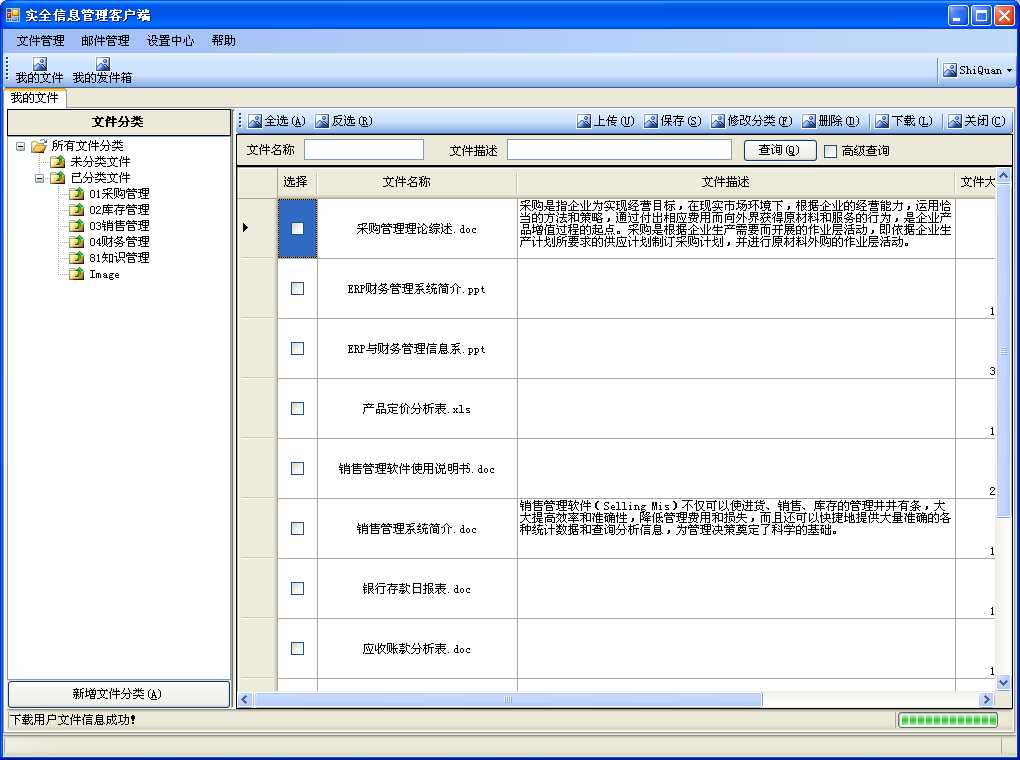Focus the 文件名称 search input

pos(364,150)
